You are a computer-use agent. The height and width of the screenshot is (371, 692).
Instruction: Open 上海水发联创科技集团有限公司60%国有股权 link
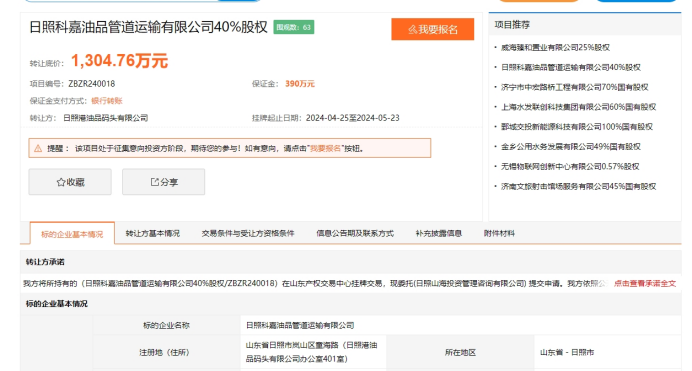pyautogui.click(x=579, y=107)
